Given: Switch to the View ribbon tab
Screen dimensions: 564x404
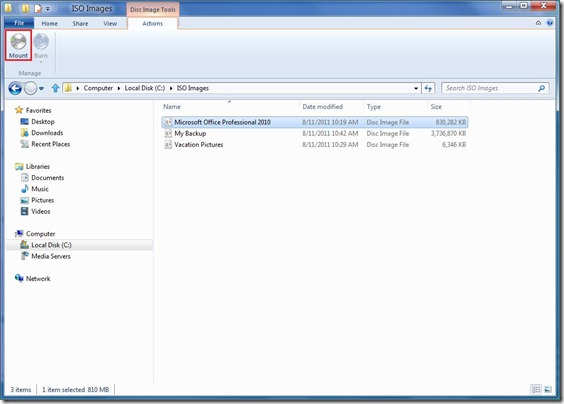Looking at the screenshot, I should [110, 23].
